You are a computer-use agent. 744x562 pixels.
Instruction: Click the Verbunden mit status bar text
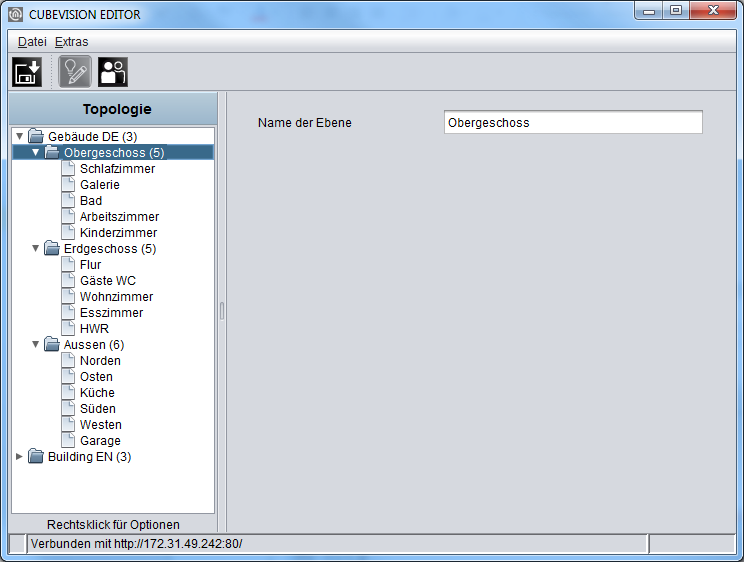tap(136, 543)
